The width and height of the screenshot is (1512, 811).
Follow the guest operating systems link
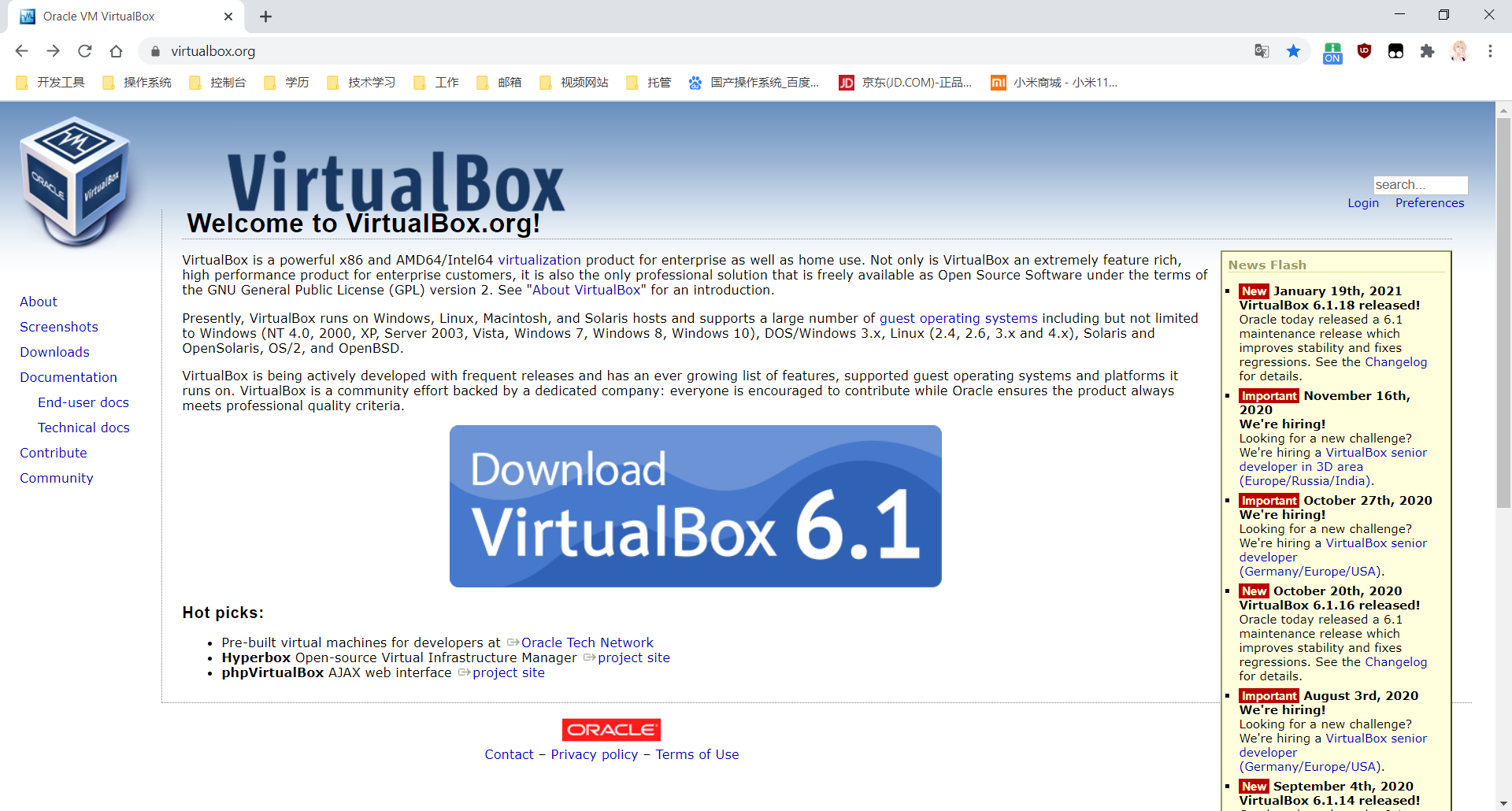(x=958, y=318)
